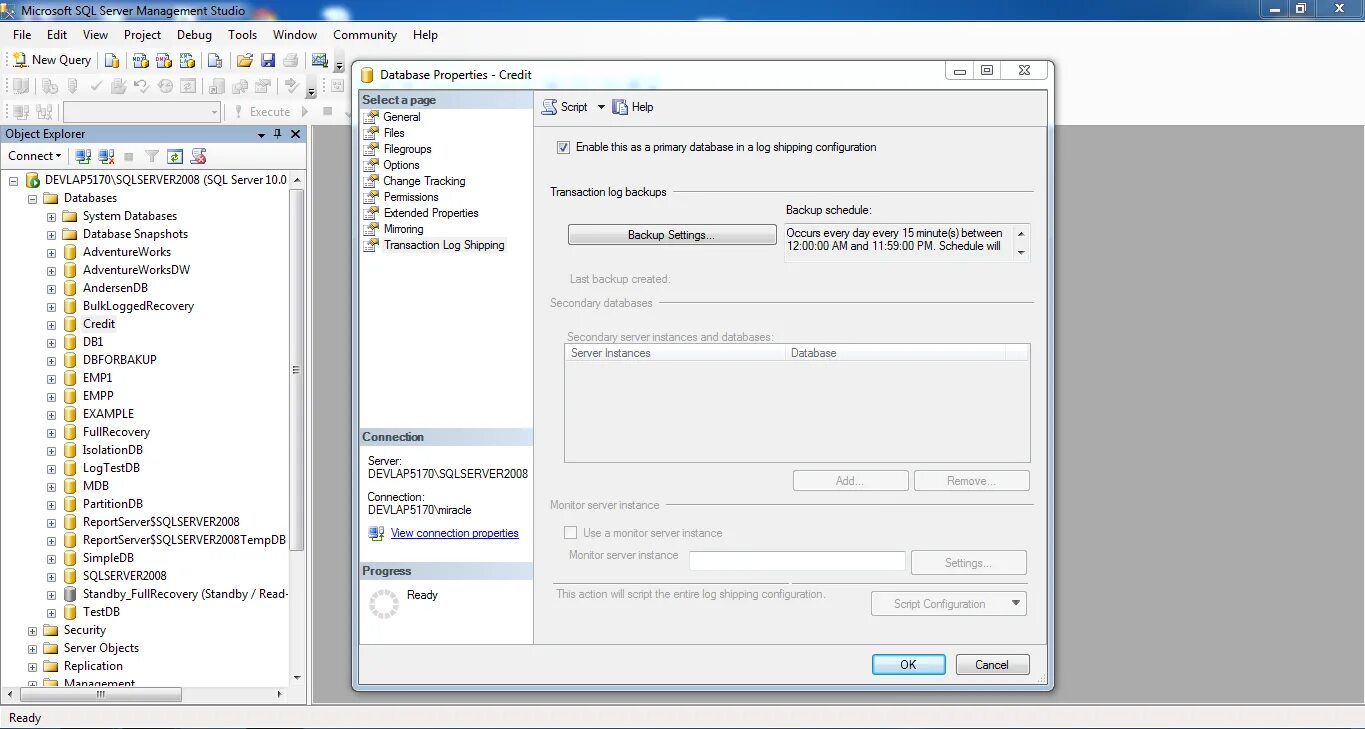The image size is (1365, 729).
Task: Refresh Object Explorer with the refresh icon
Action: 175,156
